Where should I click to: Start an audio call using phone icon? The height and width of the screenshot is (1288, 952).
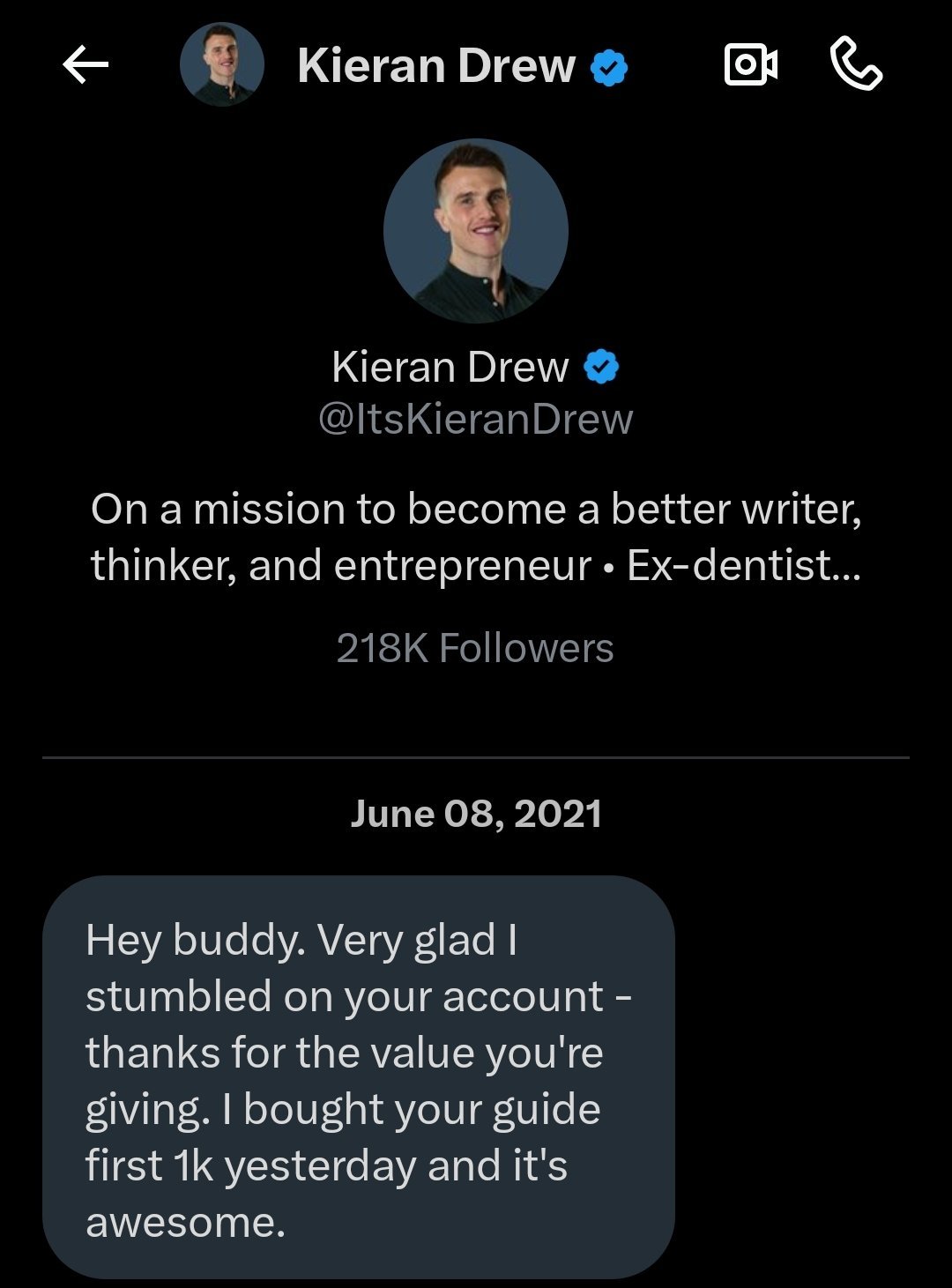click(856, 65)
